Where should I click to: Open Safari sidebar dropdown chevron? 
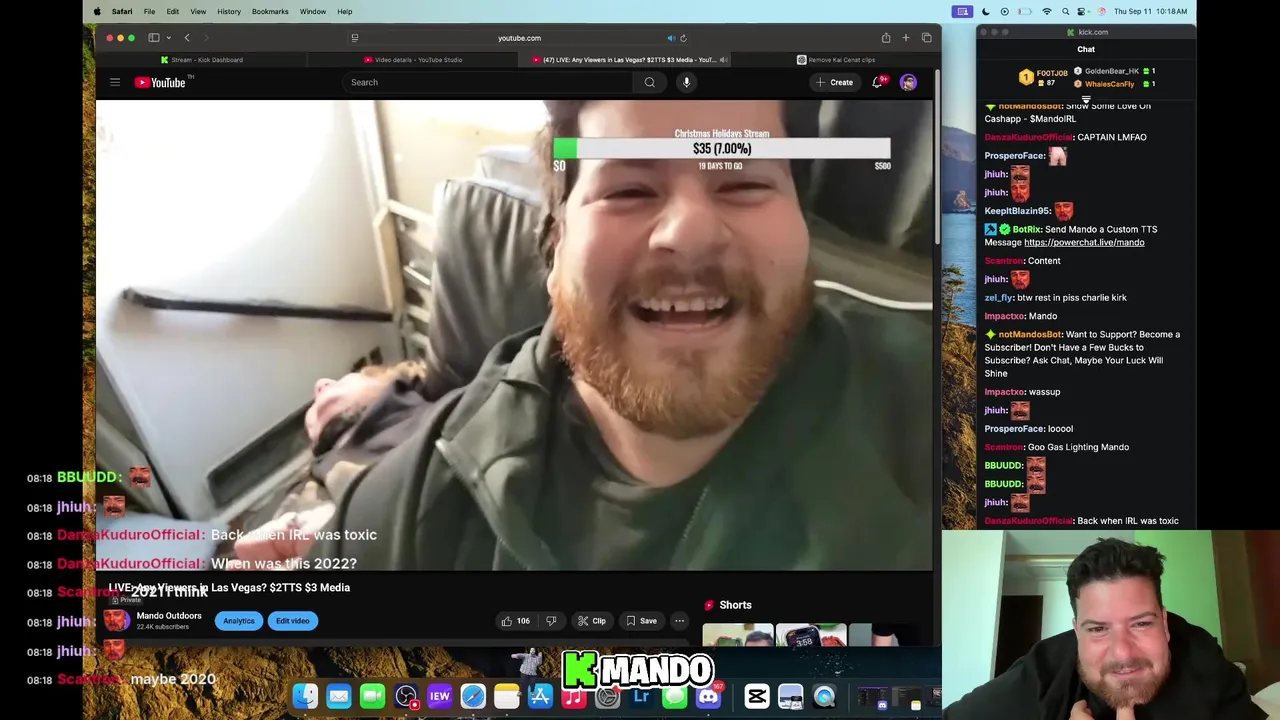point(168,38)
